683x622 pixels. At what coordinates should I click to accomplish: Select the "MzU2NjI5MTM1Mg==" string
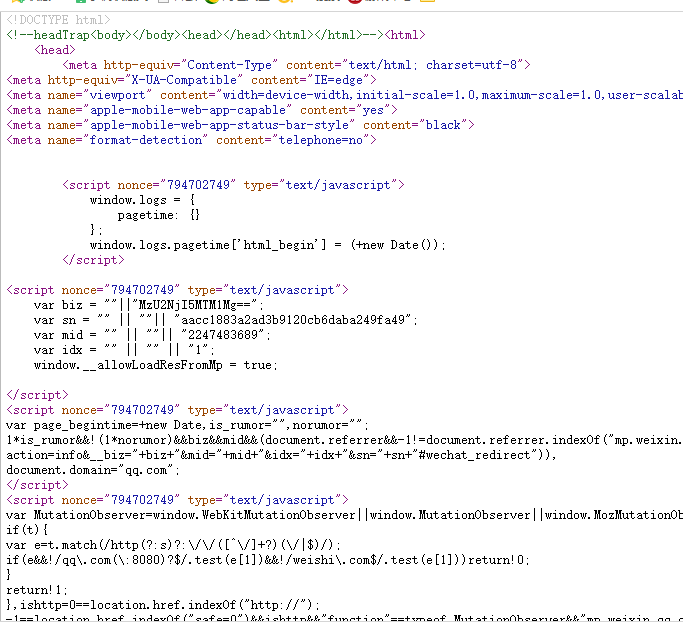(x=194, y=305)
